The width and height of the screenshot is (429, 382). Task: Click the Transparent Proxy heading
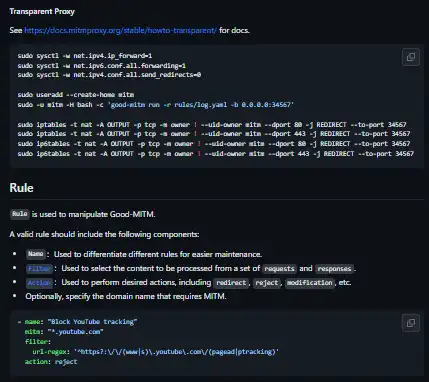42,11
